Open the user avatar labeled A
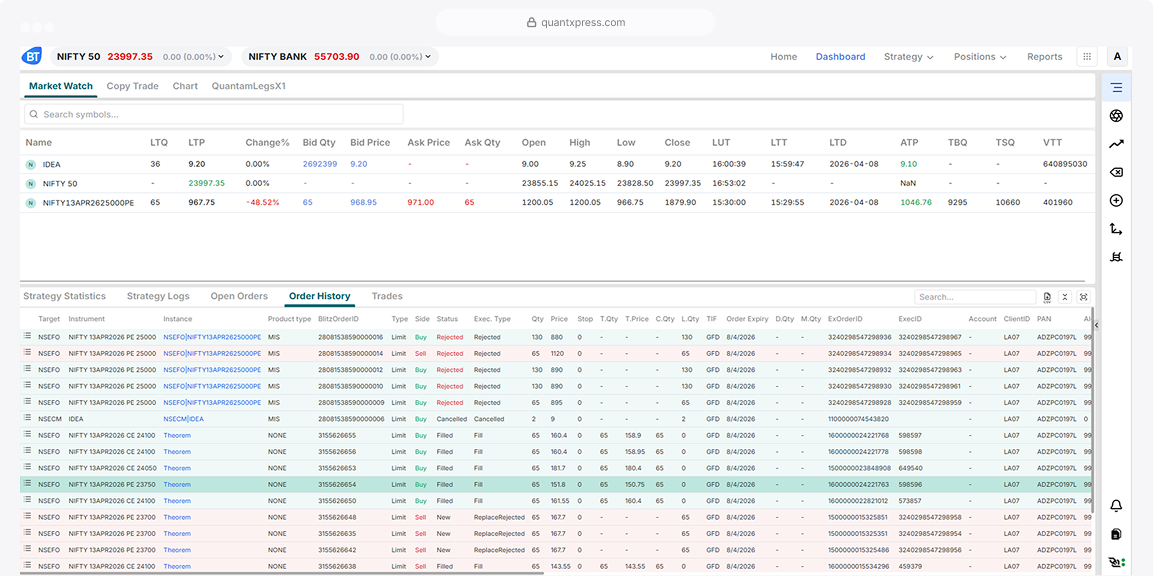This screenshot has width=1153, height=577. coord(1117,57)
